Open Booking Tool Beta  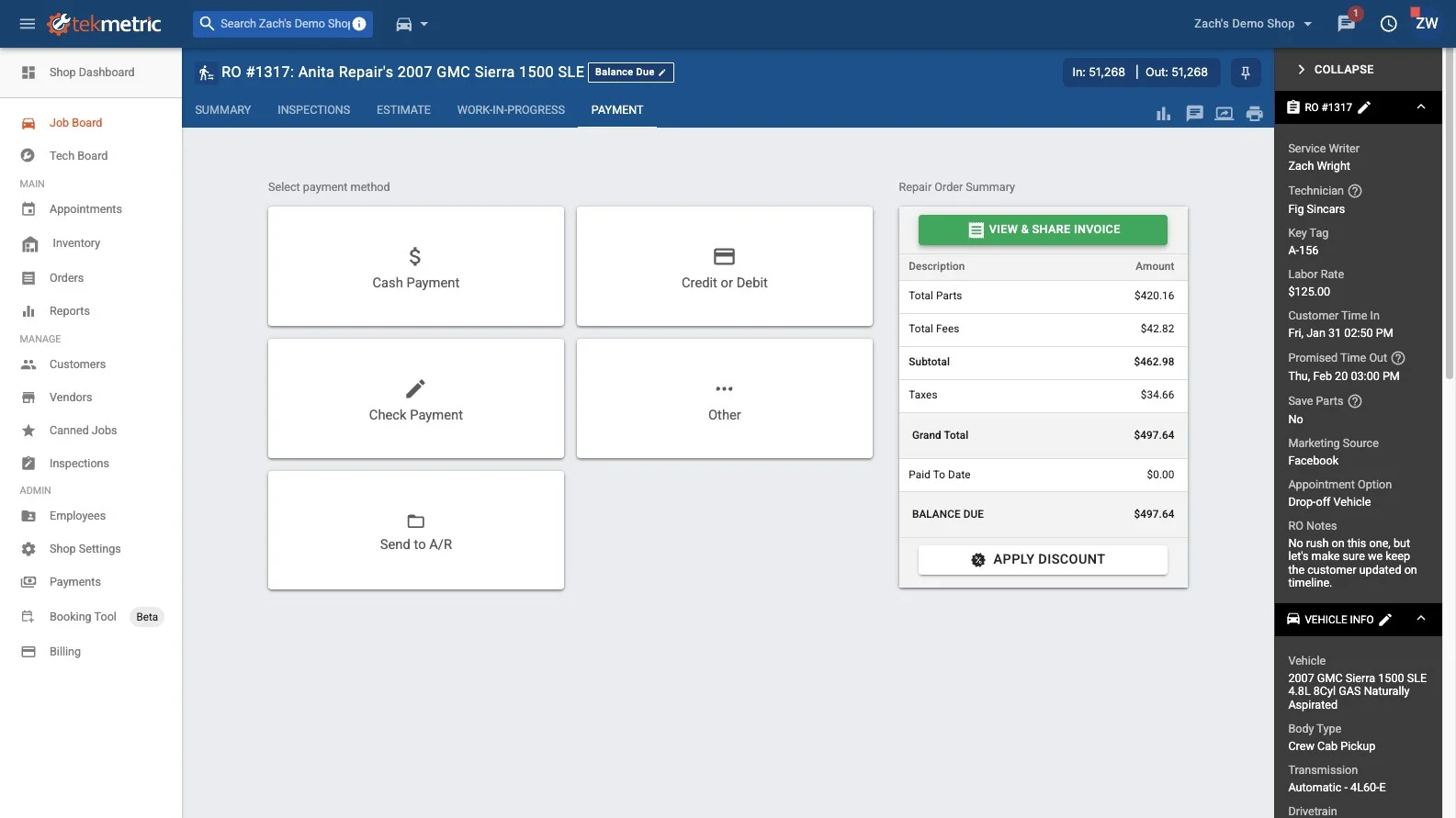click(91, 617)
